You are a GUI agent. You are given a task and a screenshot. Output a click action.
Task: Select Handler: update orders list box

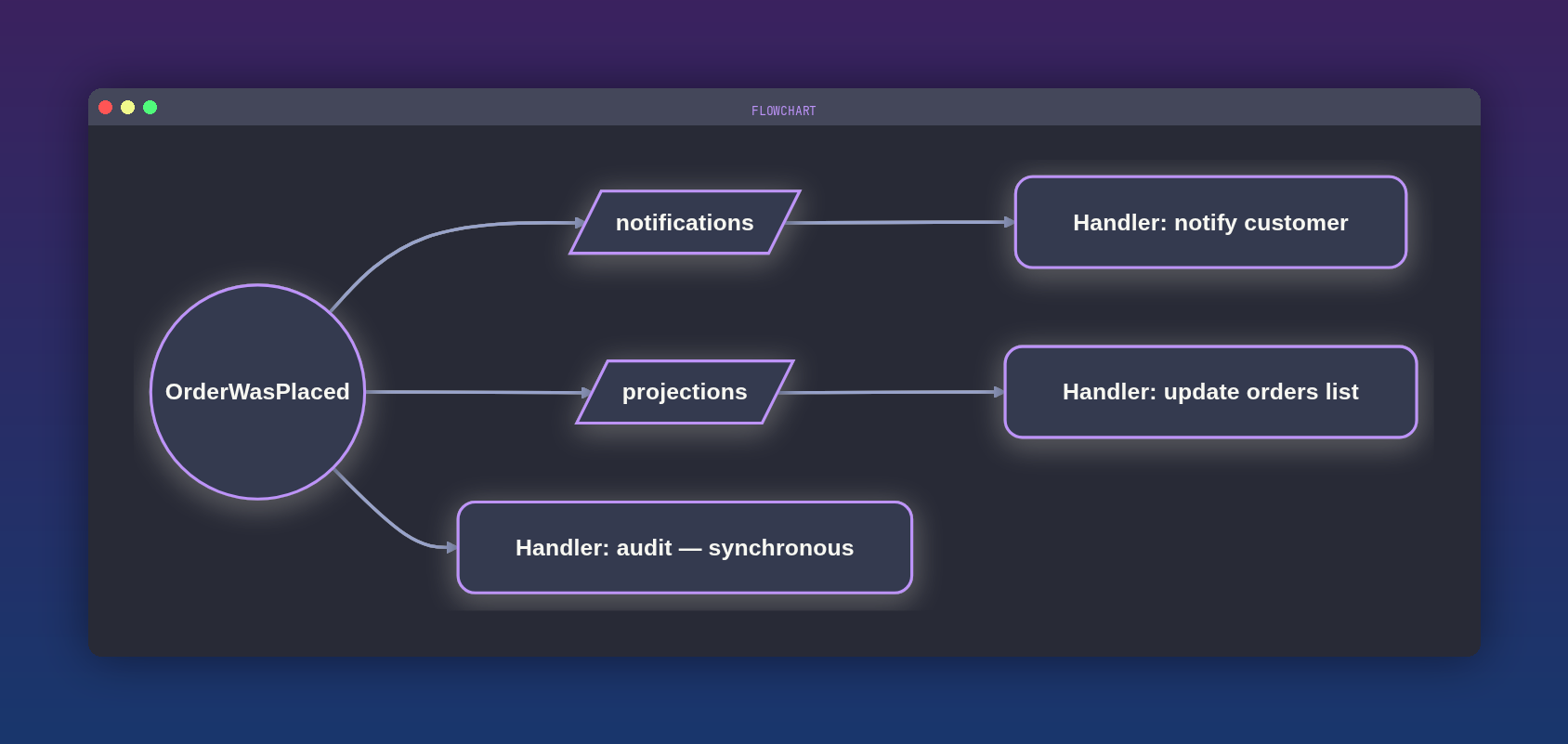(x=1210, y=392)
